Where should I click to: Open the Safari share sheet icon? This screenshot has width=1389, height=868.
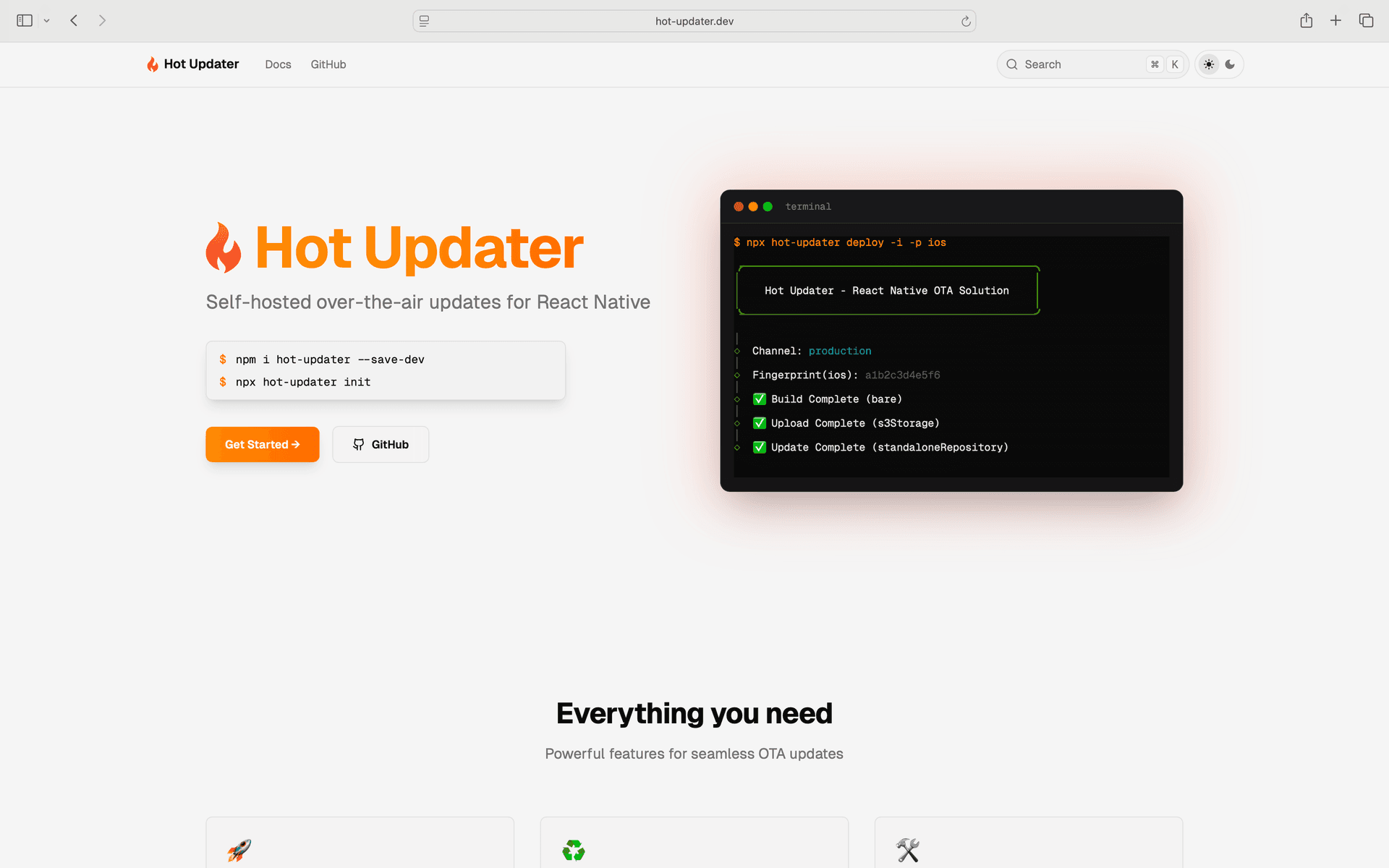(1306, 20)
